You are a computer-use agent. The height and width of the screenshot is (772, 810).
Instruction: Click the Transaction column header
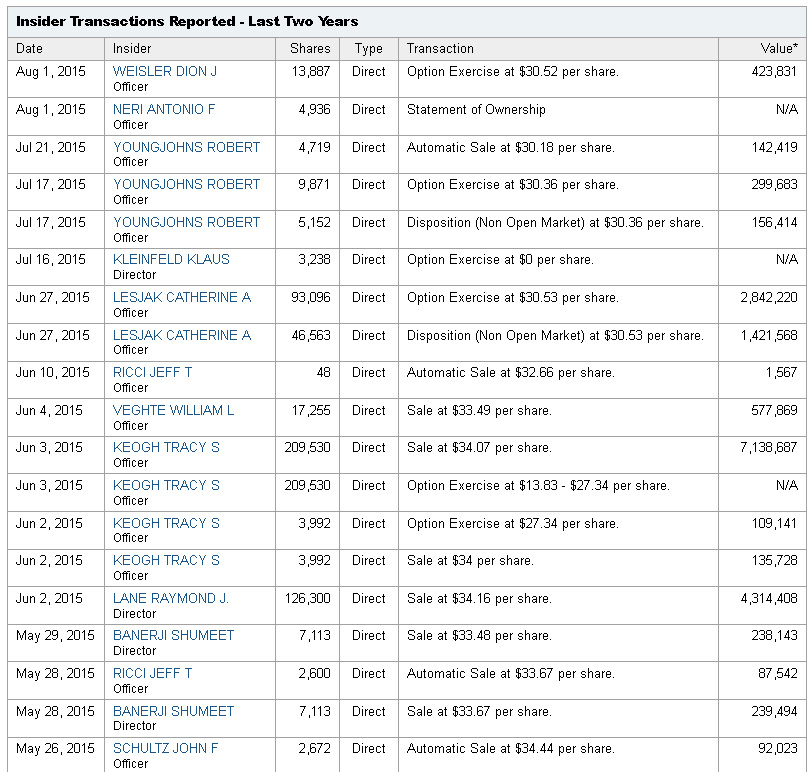point(440,48)
